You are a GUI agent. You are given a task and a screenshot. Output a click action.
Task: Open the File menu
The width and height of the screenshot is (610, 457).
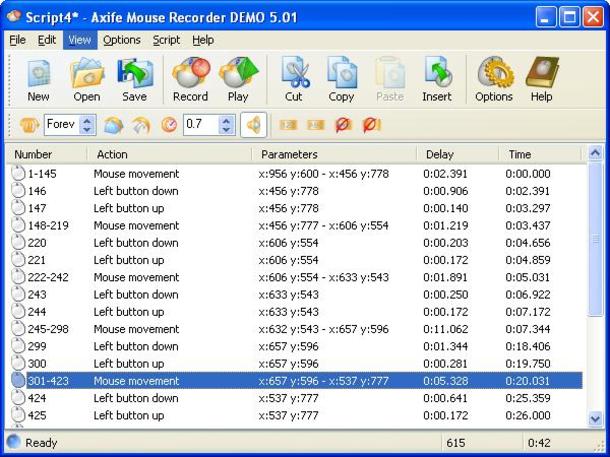point(18,40)
